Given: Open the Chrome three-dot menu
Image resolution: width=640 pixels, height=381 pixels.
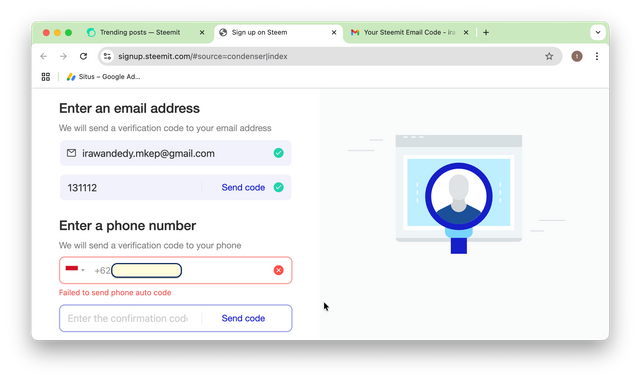Looking at the screenshot, I should click(x=597, y=56).
